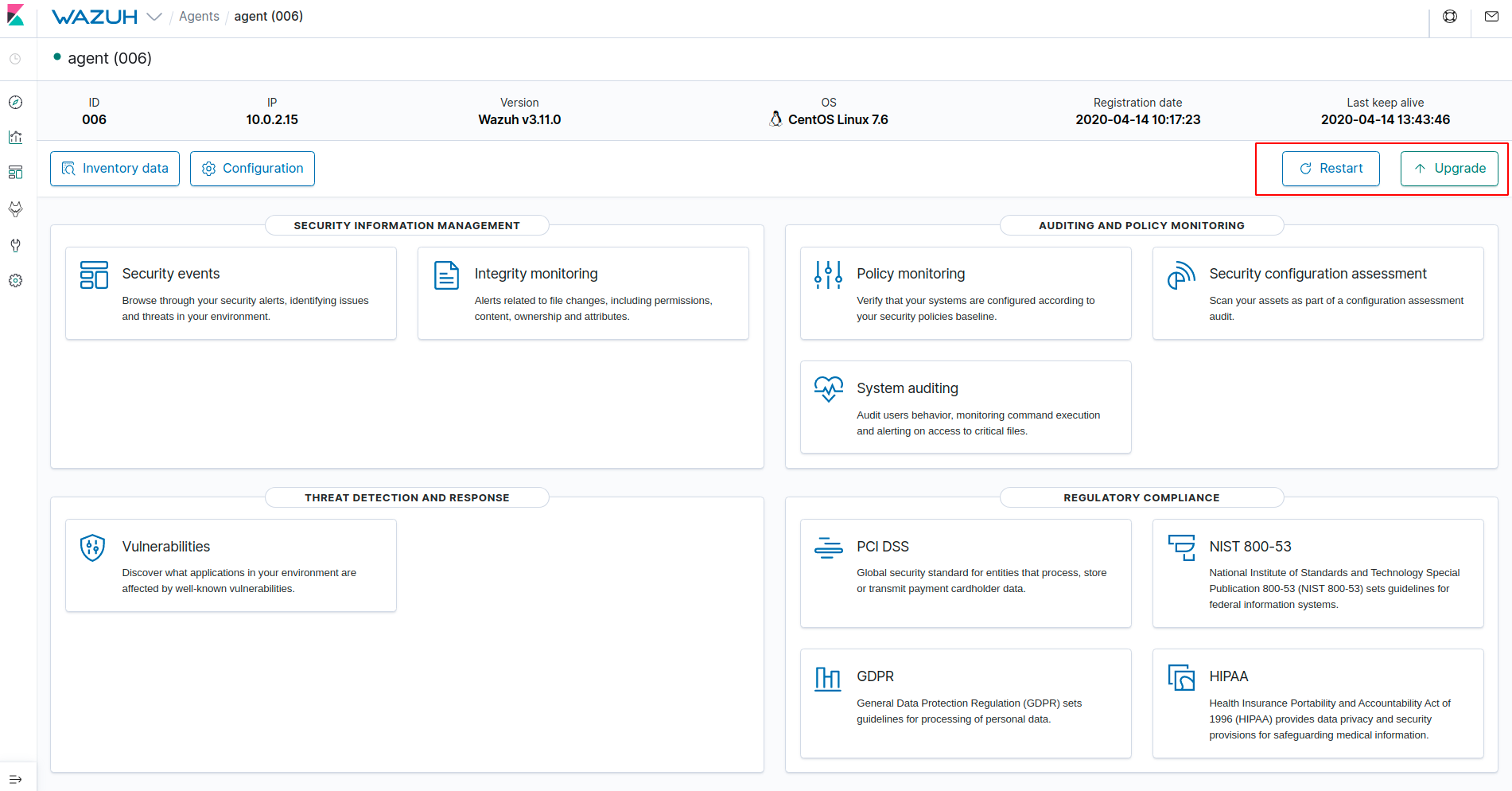Viewport: 1512px width, 791px height.
Task: Click the Kibana logo icon
Action: tap(15, 16)
